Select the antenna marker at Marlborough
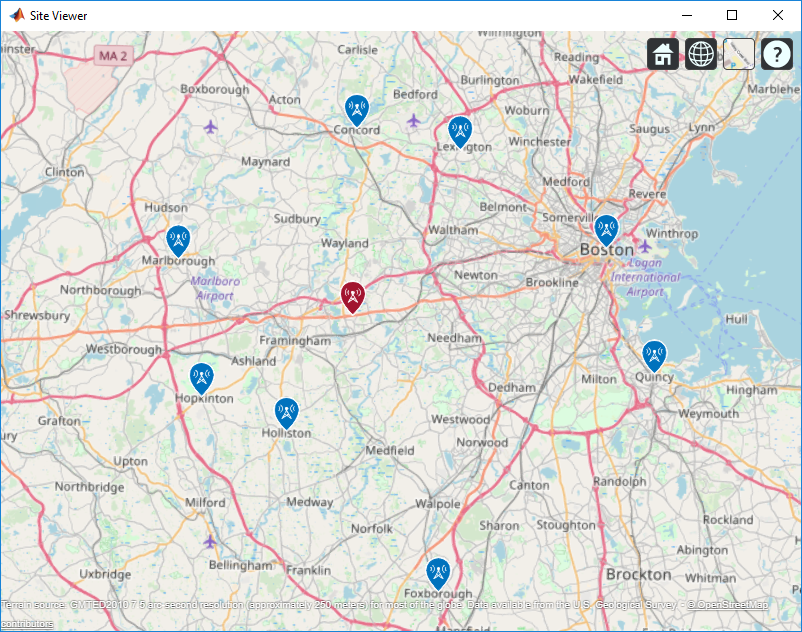This screenshot has height=632, width=802. [178, 241]
